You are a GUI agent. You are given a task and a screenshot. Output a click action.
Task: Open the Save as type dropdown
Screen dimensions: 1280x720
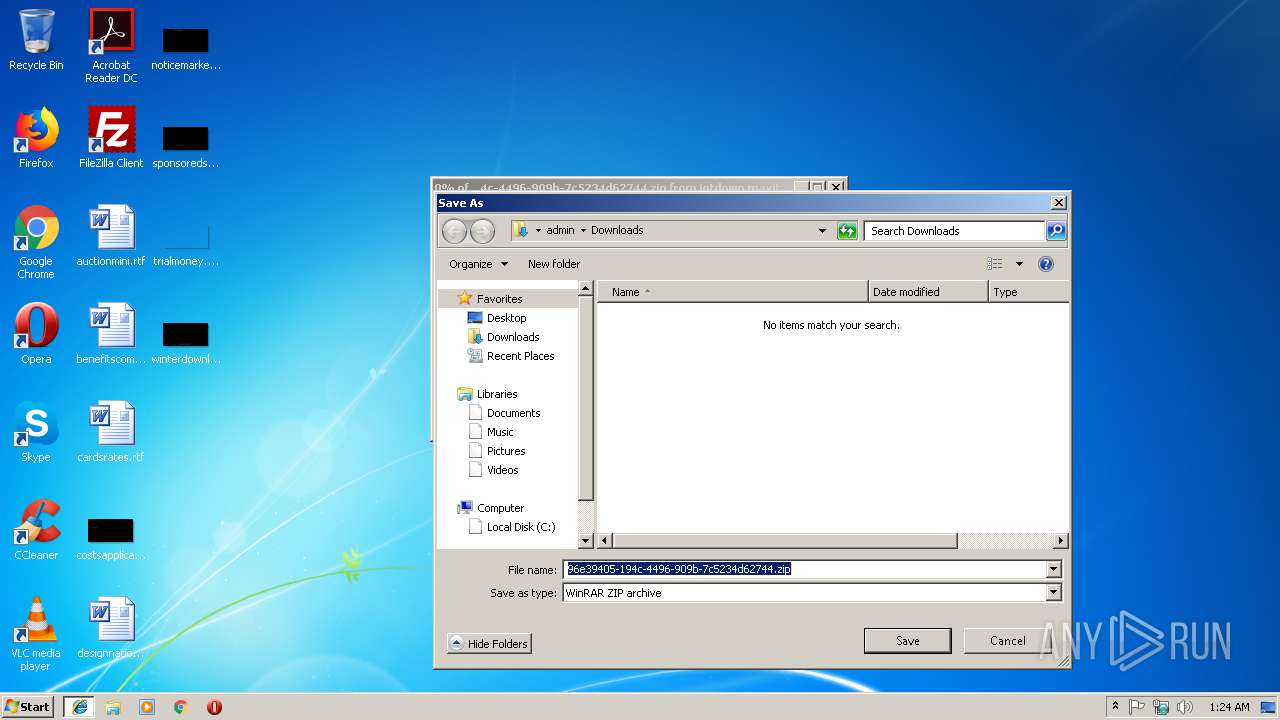1053,593
